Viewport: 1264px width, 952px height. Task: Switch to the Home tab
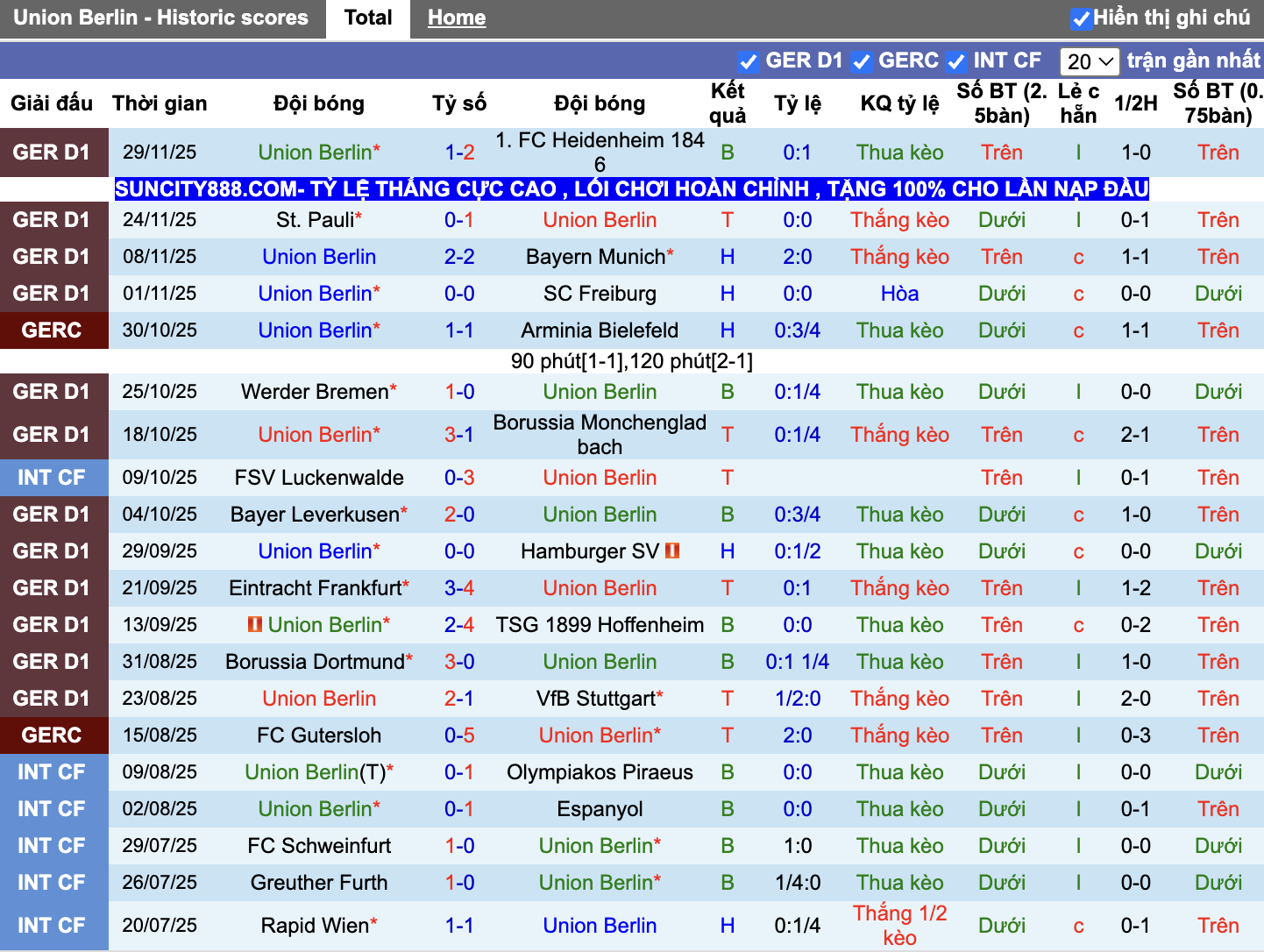pyautogui.click(x=457, y=18)
